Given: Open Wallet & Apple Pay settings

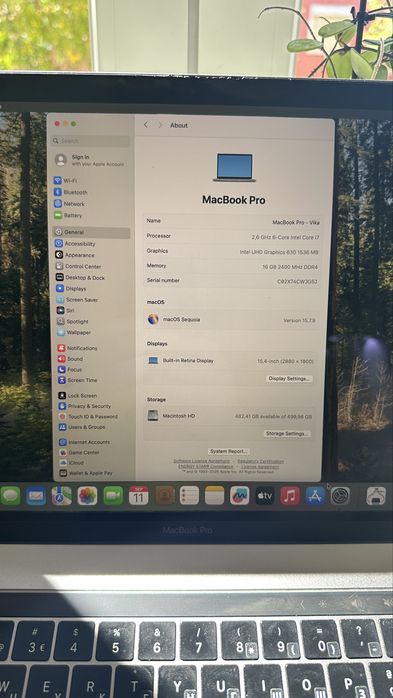Looking at the screenshot, I should coord(86,473).
